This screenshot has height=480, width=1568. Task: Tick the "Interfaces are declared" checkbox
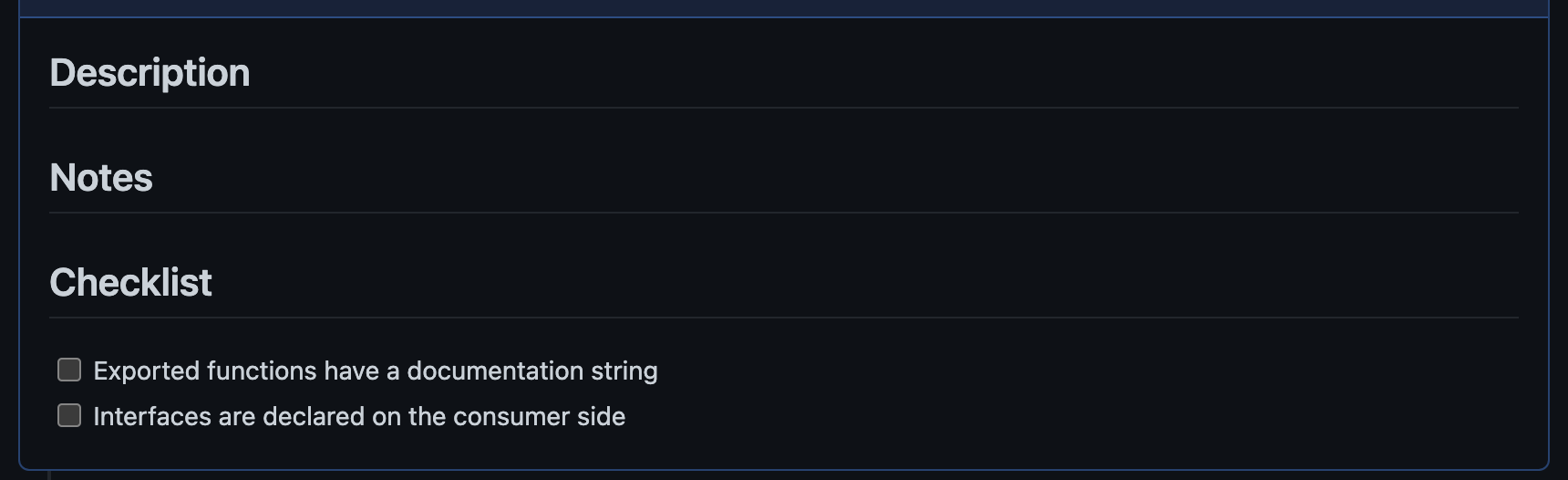point(69,415)
